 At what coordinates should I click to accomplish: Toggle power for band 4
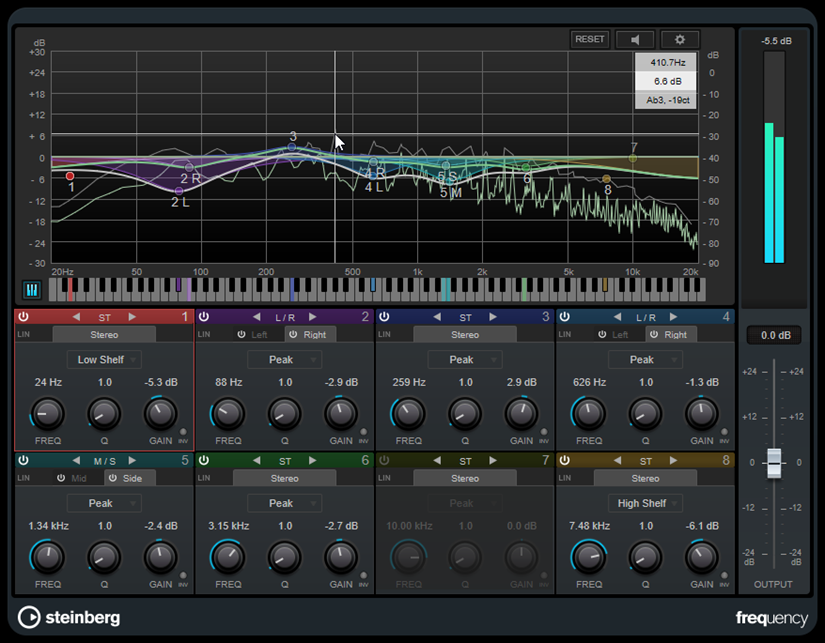point(565,317)
